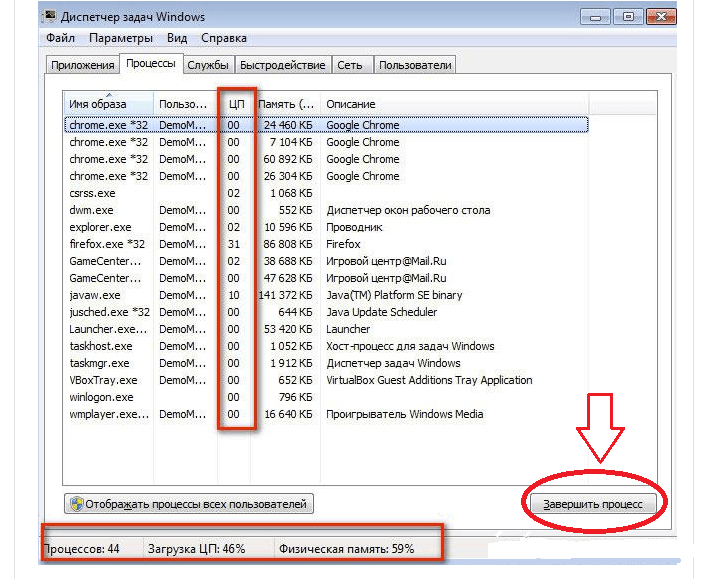
Task: Close the Task Manager window
Action: (x=661, y=17)
